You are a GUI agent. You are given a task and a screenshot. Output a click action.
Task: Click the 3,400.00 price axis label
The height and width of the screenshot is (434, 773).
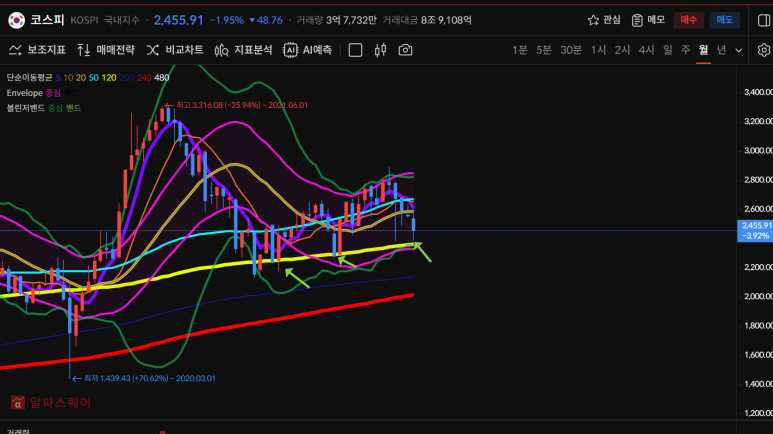pos(758,92)
